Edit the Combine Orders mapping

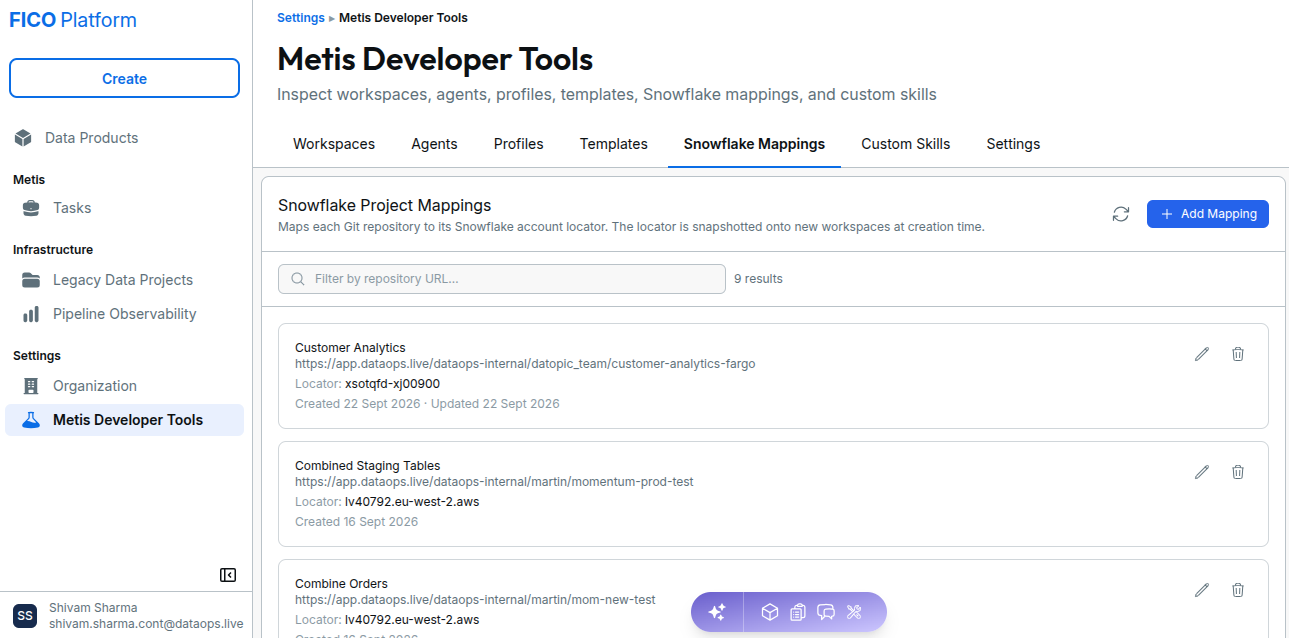click(x=1202, y=590)
